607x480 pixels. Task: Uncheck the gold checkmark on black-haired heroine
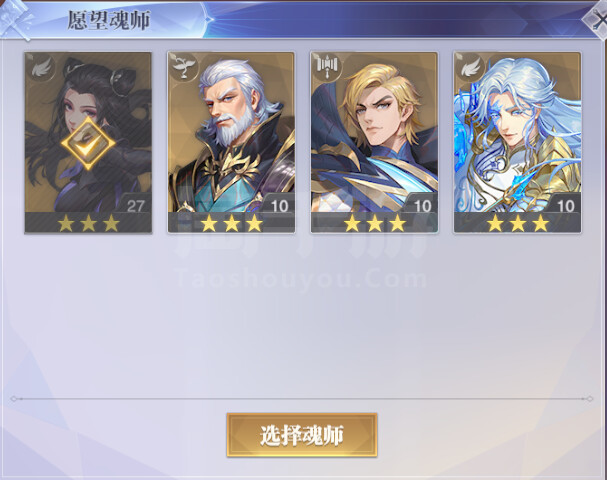pos(88,144)
